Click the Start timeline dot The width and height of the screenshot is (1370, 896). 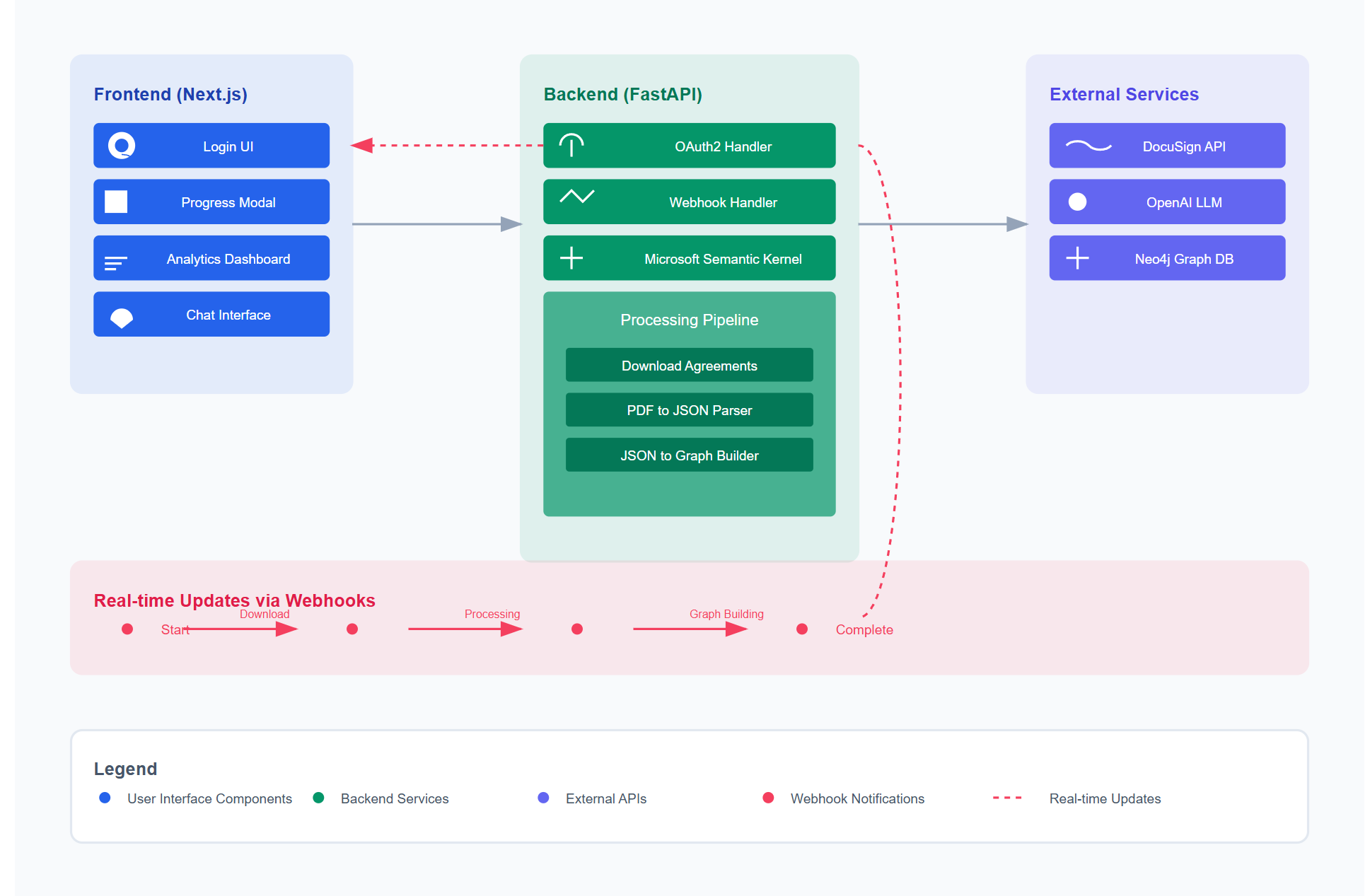(127, 629)
